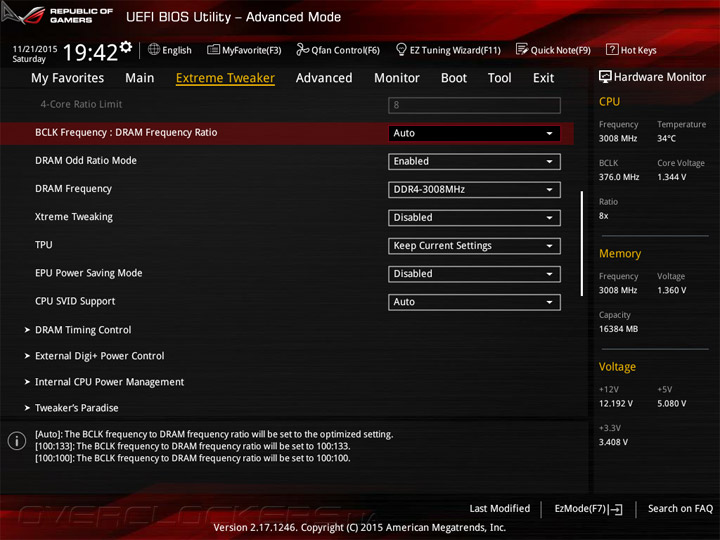720x540 pixels.
Task: Click the MyFavorite(F3) list icon
Action: tap(214, 50)
